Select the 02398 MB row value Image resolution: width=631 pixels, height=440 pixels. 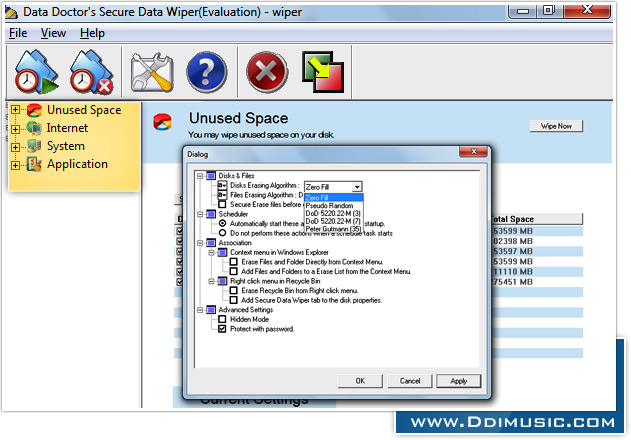click(513, 241)
